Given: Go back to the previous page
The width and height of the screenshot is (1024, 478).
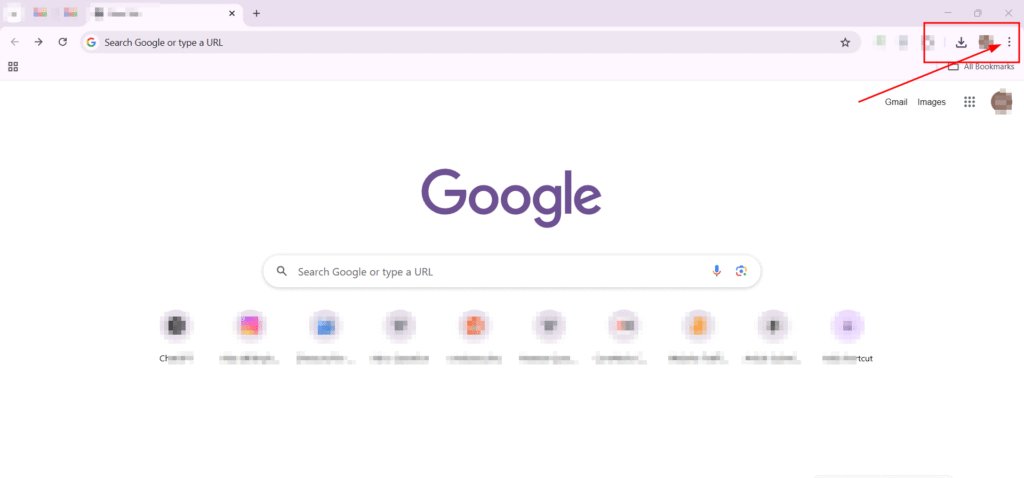Looking at the screenshot, I should pos(14,42).
